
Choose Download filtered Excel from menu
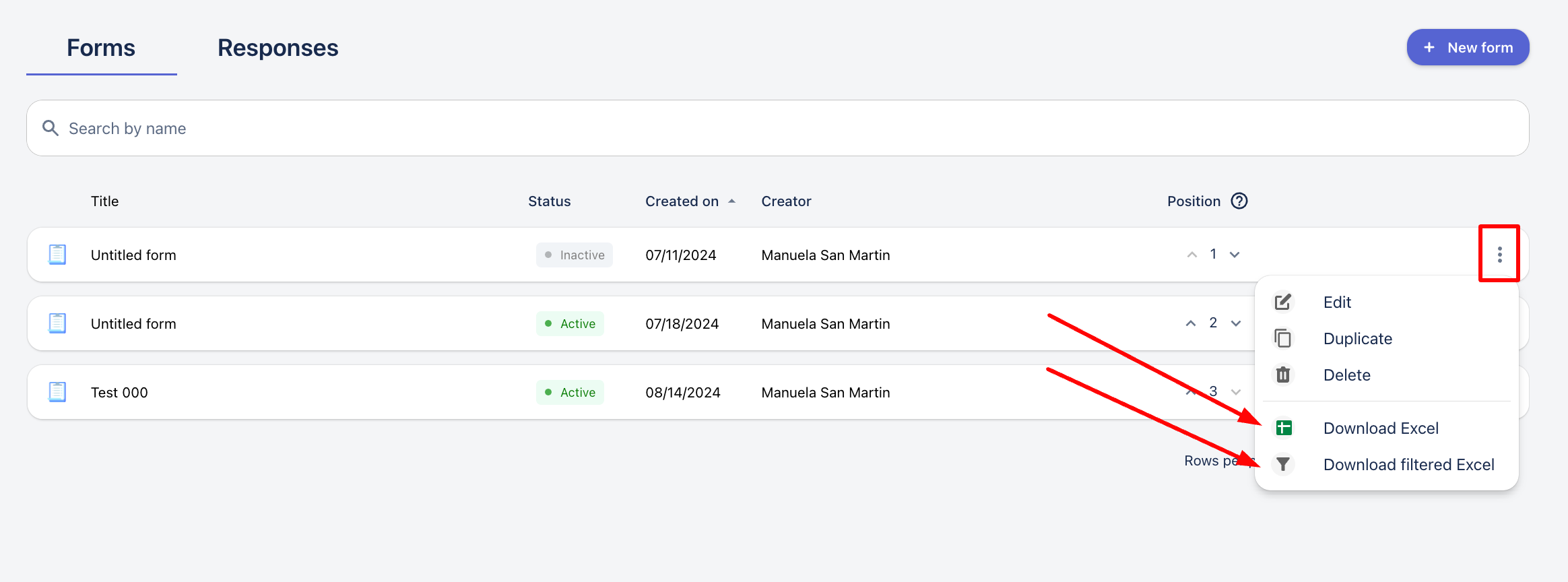point(1408,465)
